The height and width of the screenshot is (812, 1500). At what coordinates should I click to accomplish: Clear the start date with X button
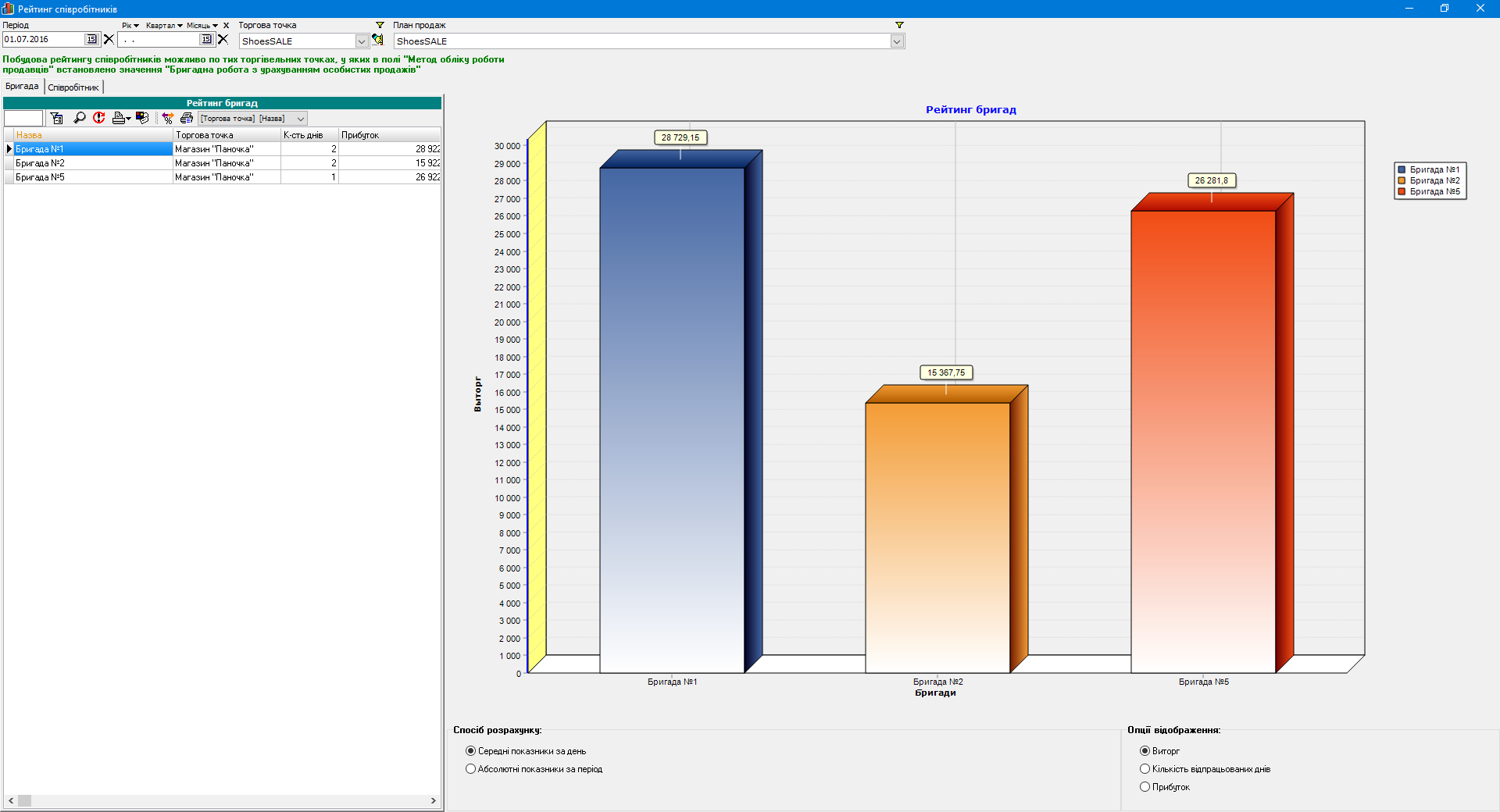point(109,39)
